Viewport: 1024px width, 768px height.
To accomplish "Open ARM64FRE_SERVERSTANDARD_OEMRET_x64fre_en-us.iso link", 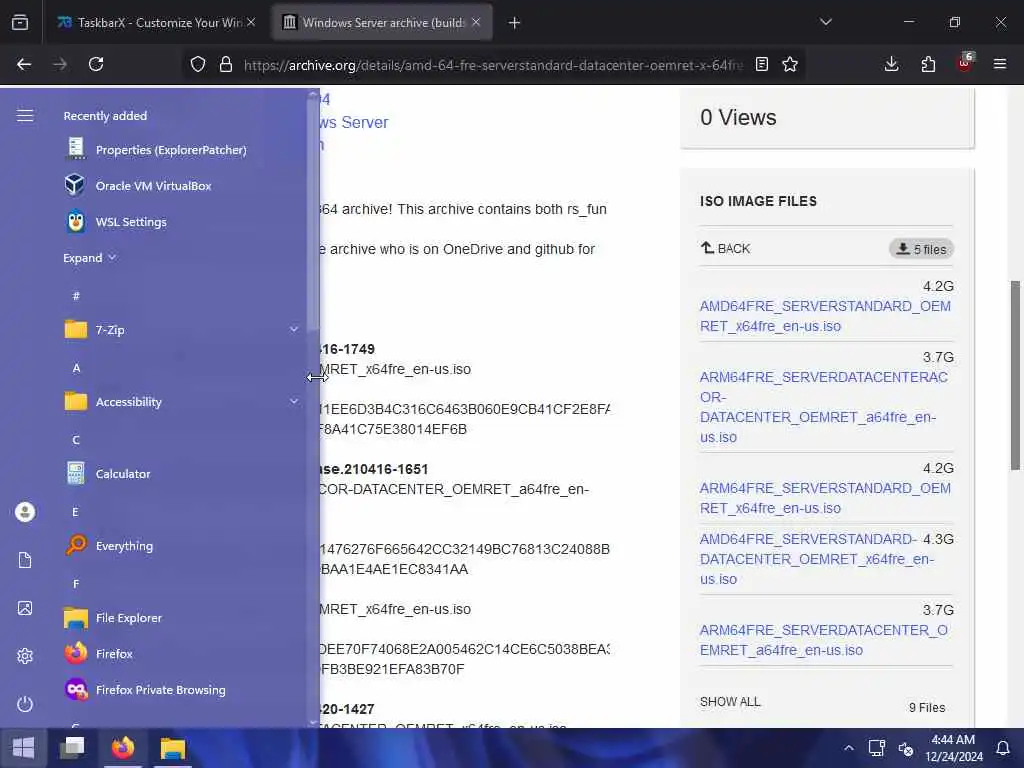I will [825, 498].
